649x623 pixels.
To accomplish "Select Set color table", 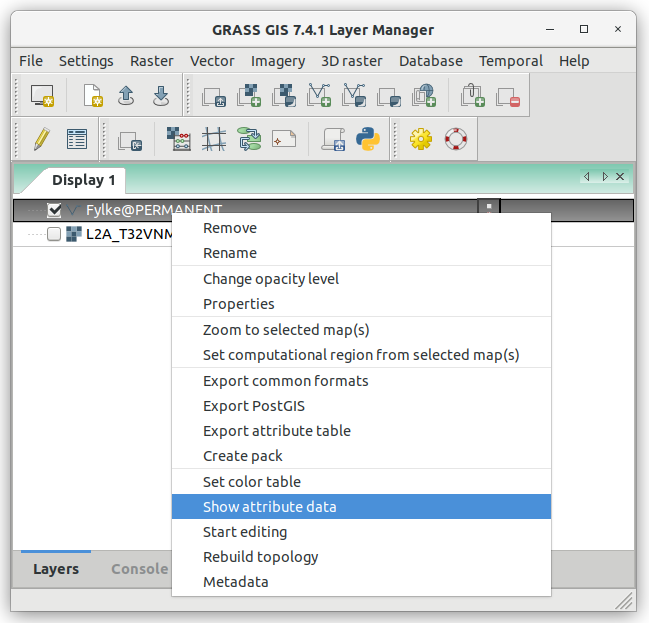I will (361, 482).
